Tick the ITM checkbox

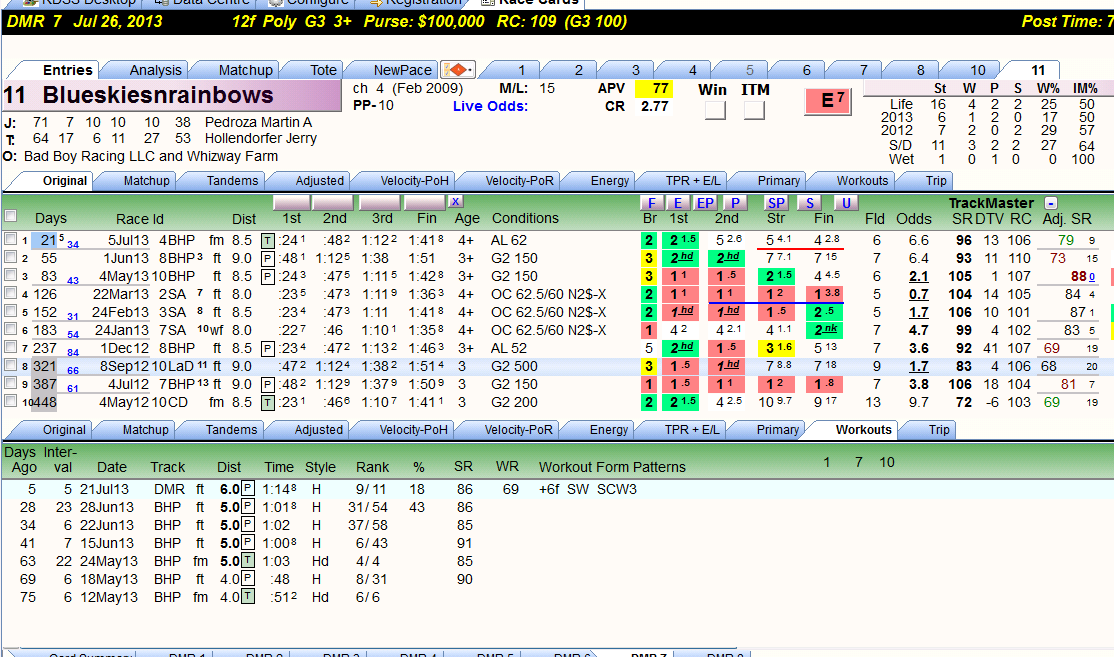[754, 110]
